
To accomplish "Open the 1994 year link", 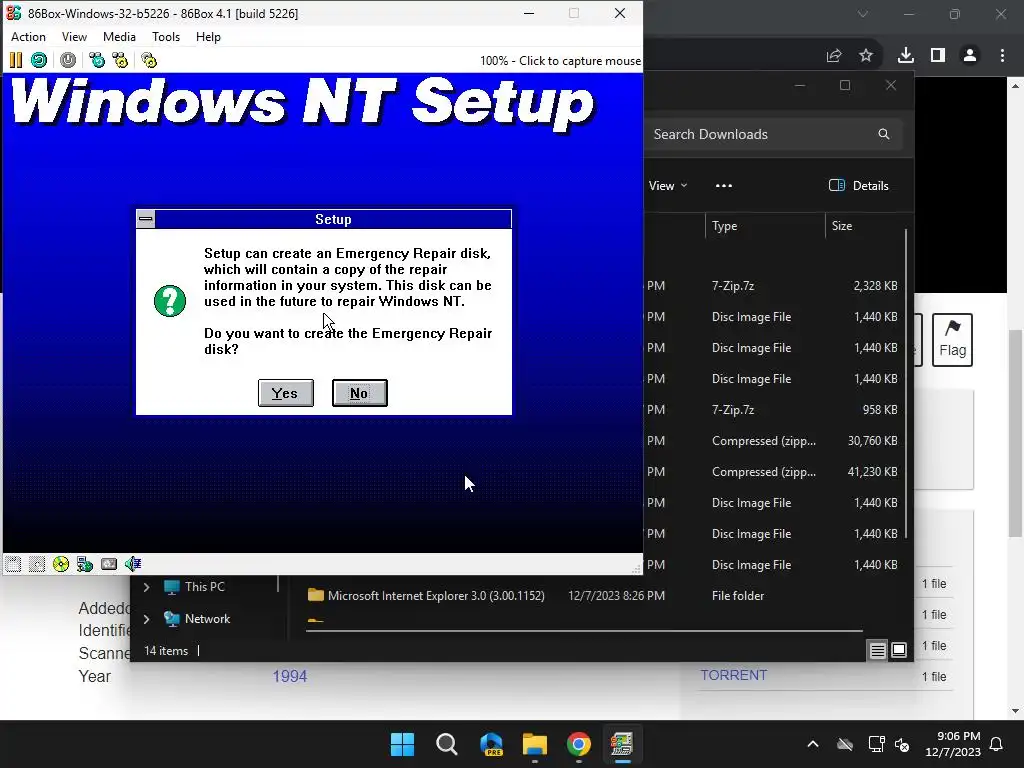I will (x=289, y=676).
